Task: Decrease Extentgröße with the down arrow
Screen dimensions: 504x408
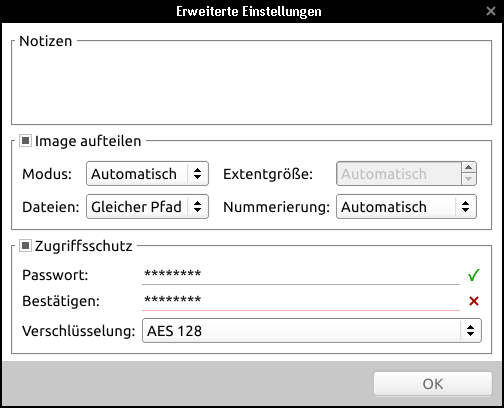Action: 469,179
